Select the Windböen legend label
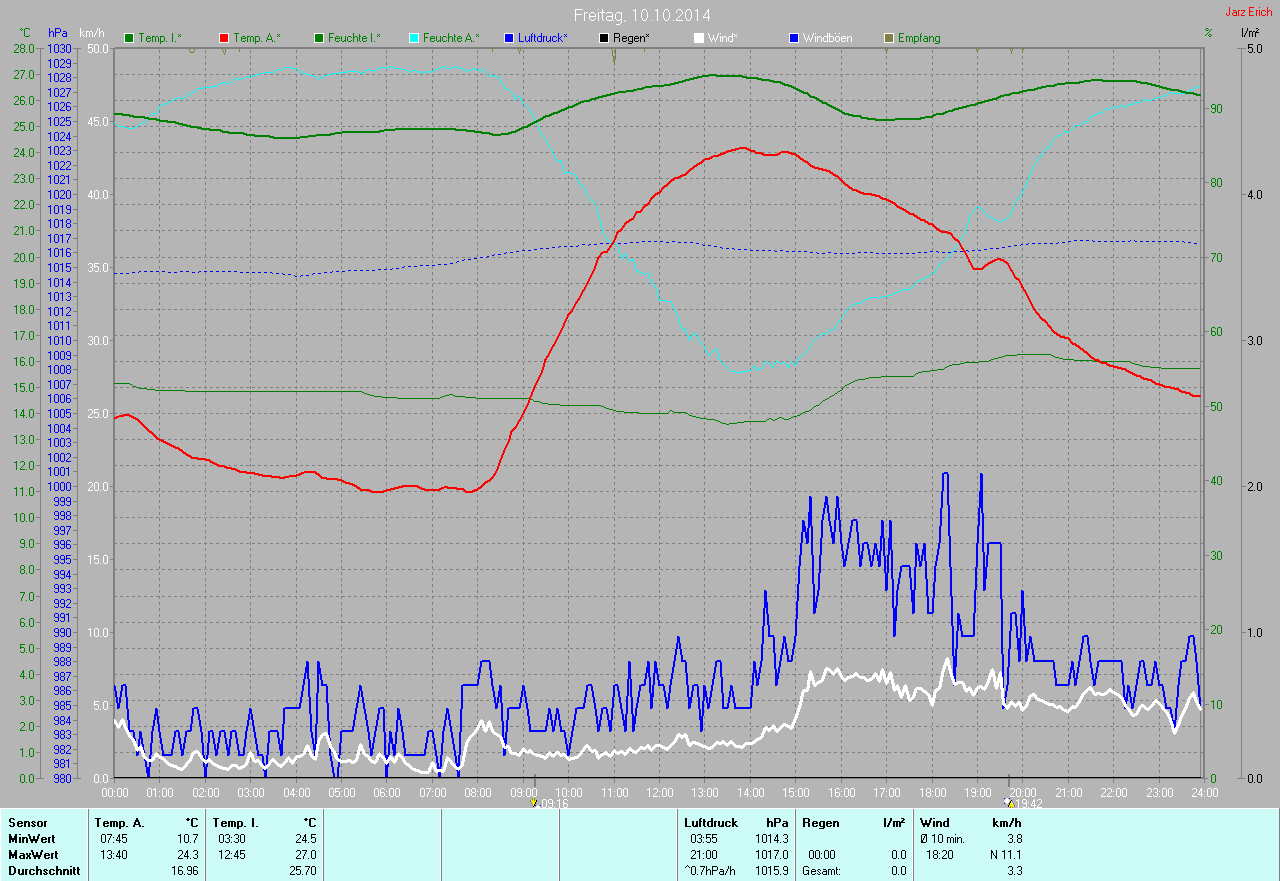 coord(827,38)
